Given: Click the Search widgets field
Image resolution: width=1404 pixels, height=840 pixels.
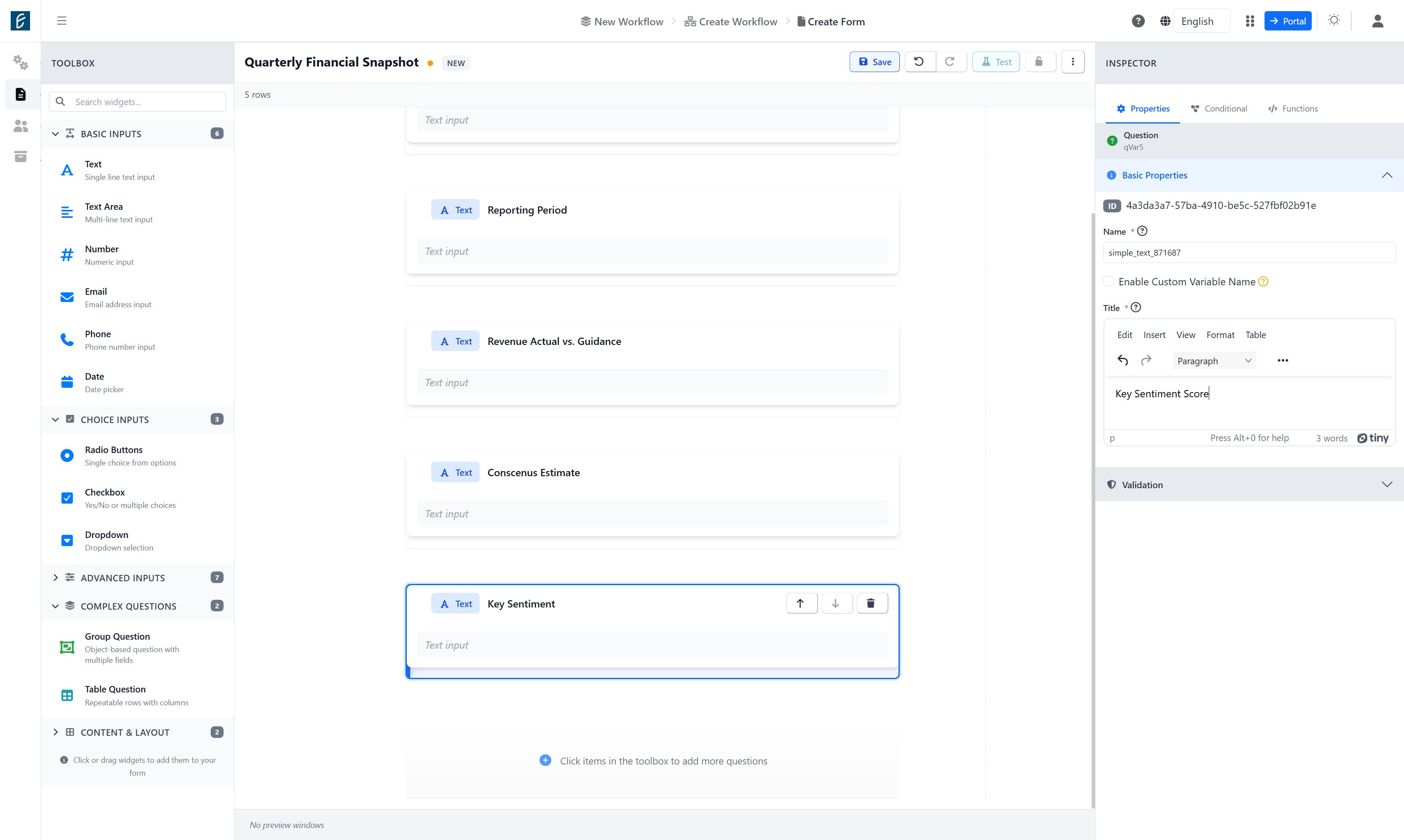Looking at the screenshot, I should point(138,102).
